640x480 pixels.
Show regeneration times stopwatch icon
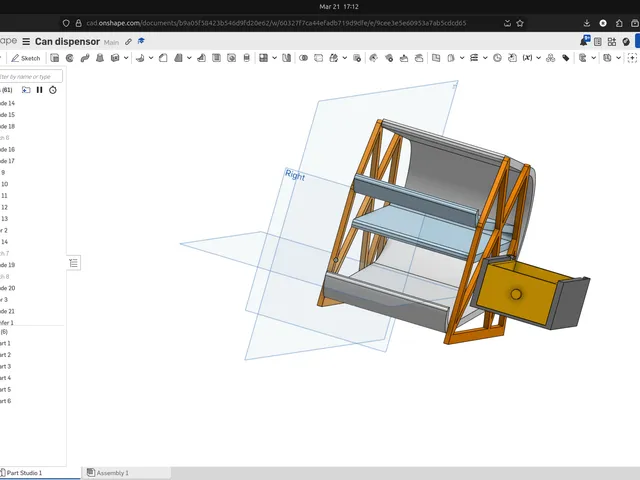click(x=53, y=90)
